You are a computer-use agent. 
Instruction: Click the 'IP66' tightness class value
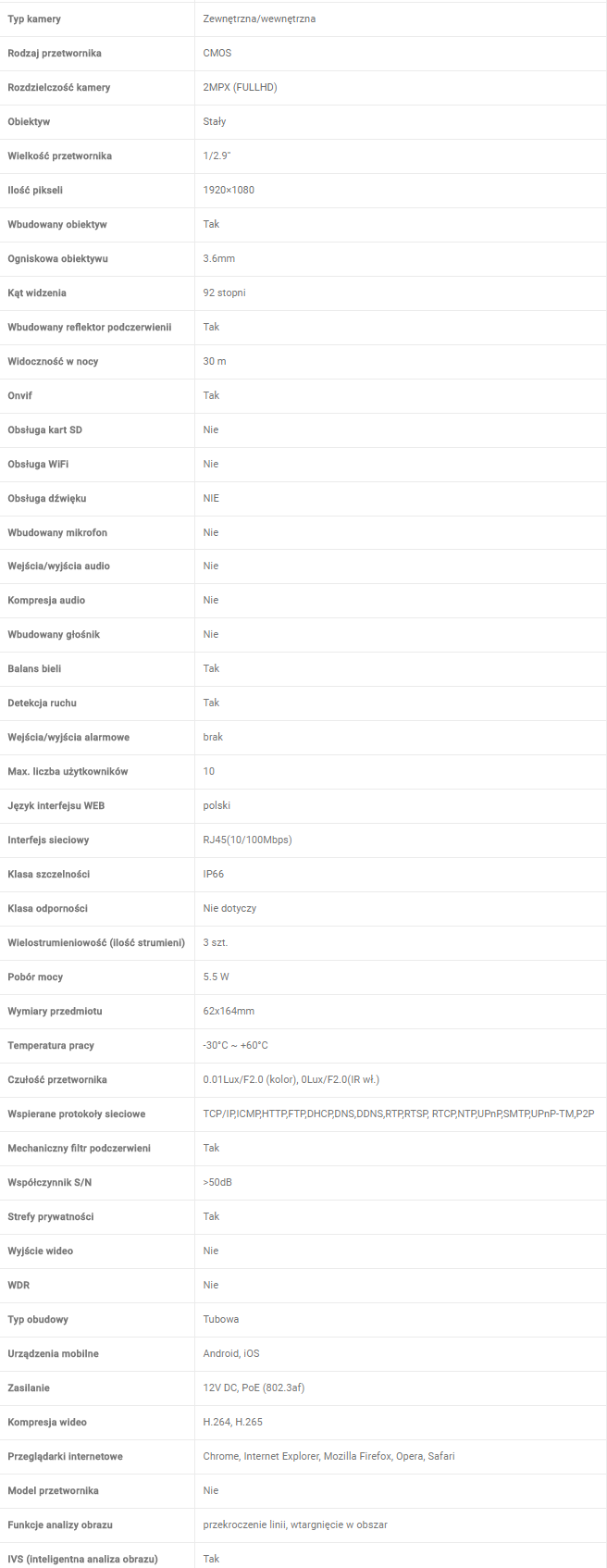click(214, 874)
